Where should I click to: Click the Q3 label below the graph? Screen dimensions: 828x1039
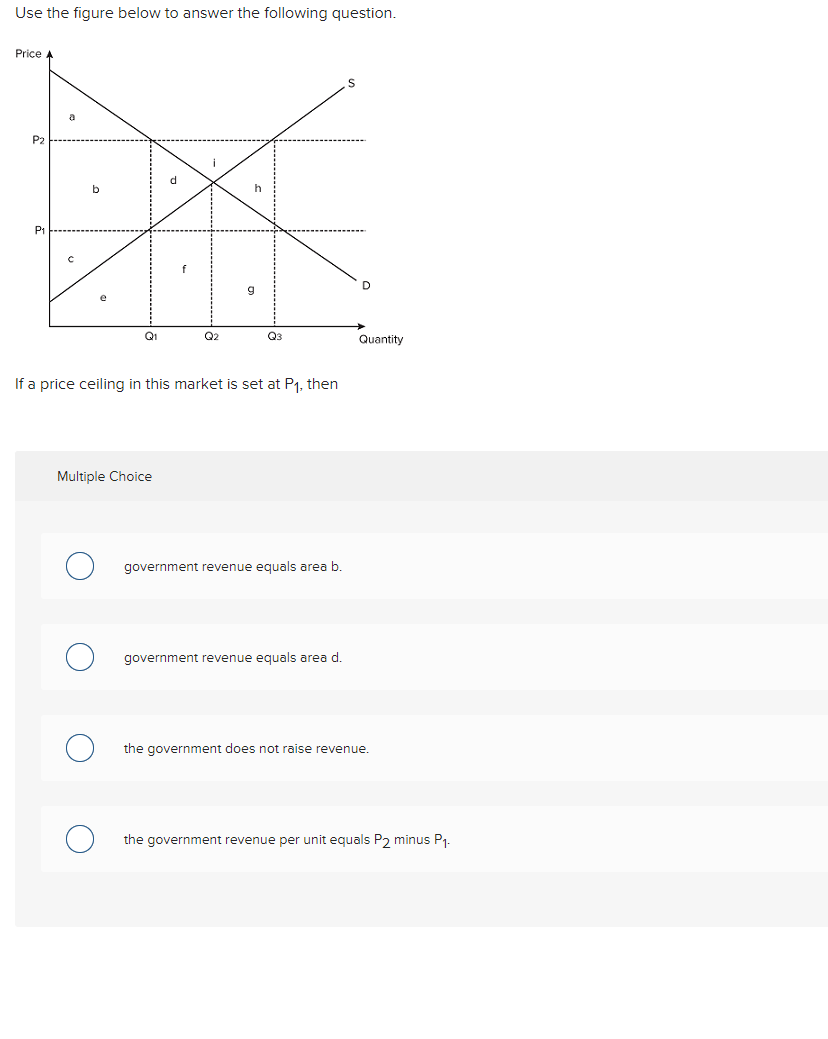point(272,337)
